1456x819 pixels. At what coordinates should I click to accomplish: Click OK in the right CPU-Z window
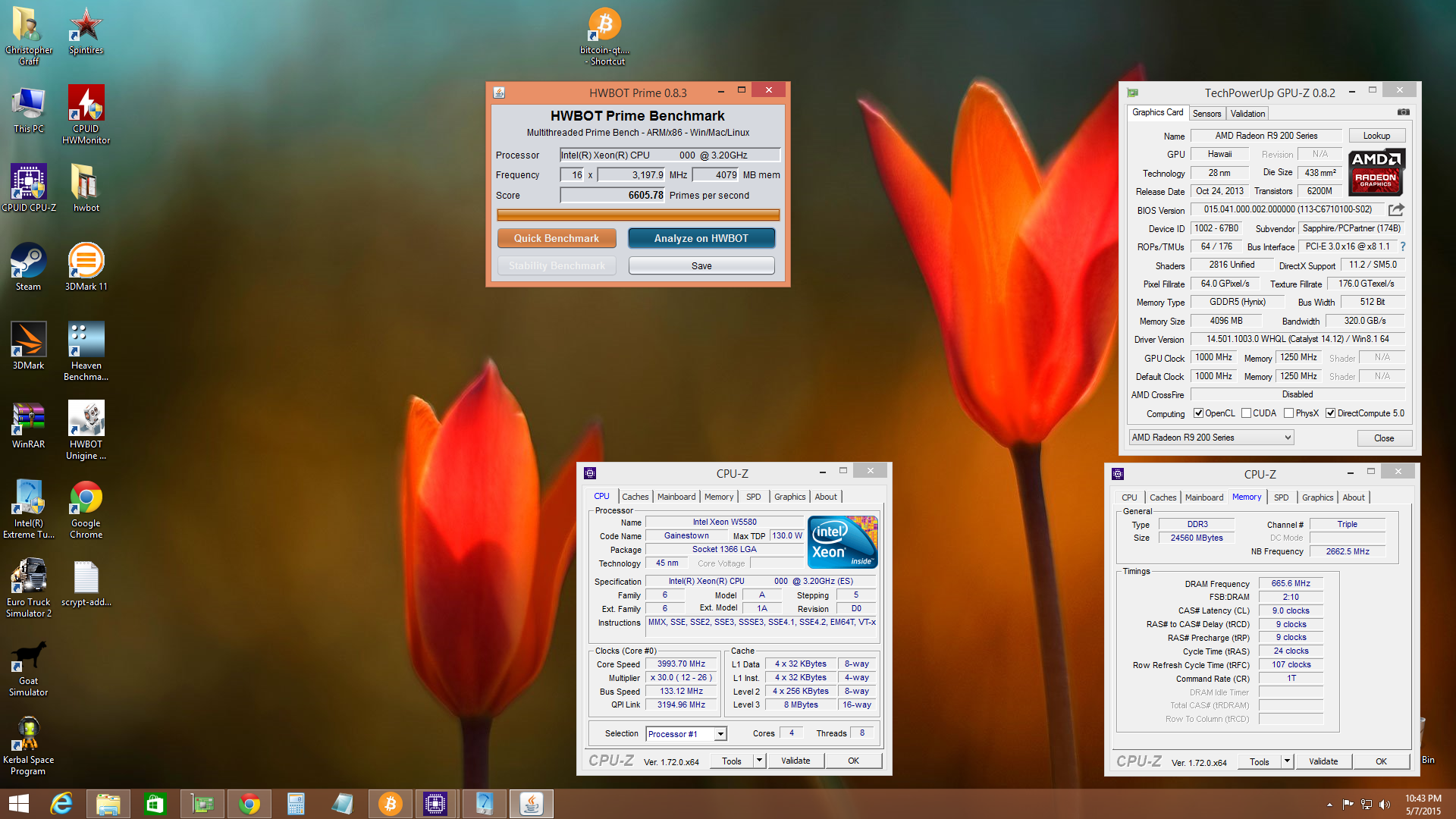pos(1381,761)
